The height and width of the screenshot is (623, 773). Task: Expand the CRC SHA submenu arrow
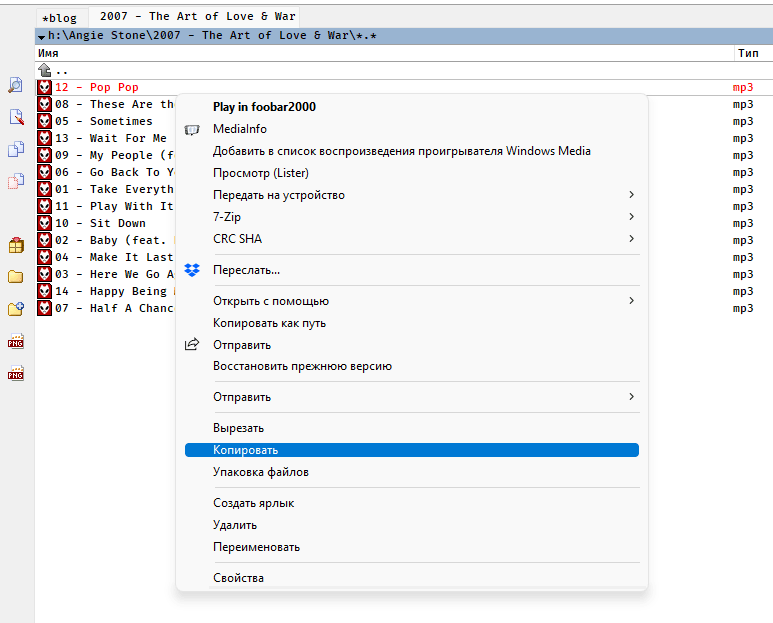click(632, 239)
